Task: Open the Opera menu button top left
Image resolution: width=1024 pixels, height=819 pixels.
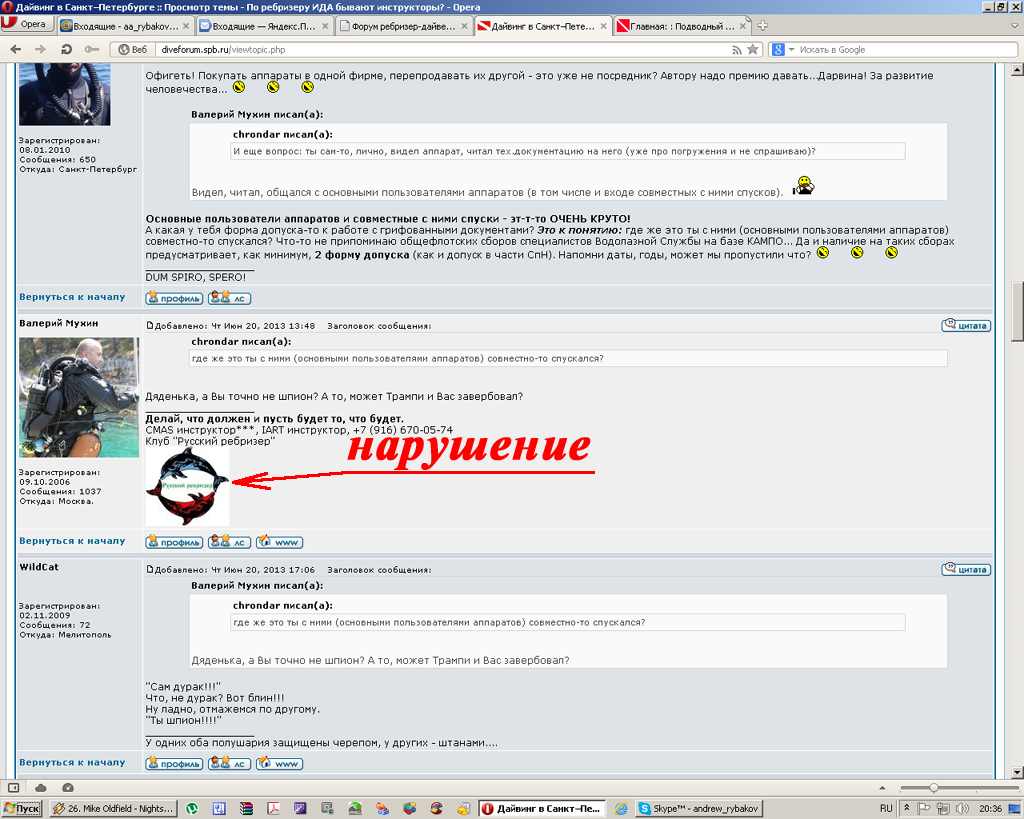Action: pos(25,23)
